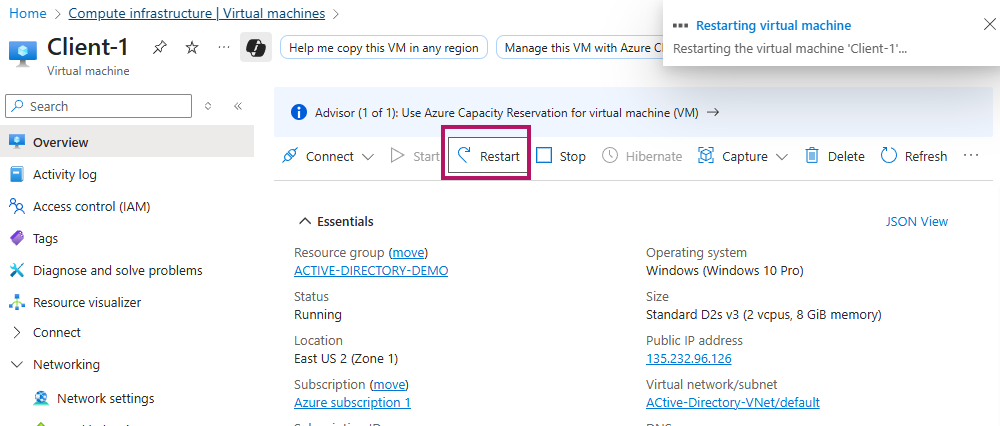The image size is (1000, 426).
Task: Click the Delete trash can icon
Action: (812, 156)
